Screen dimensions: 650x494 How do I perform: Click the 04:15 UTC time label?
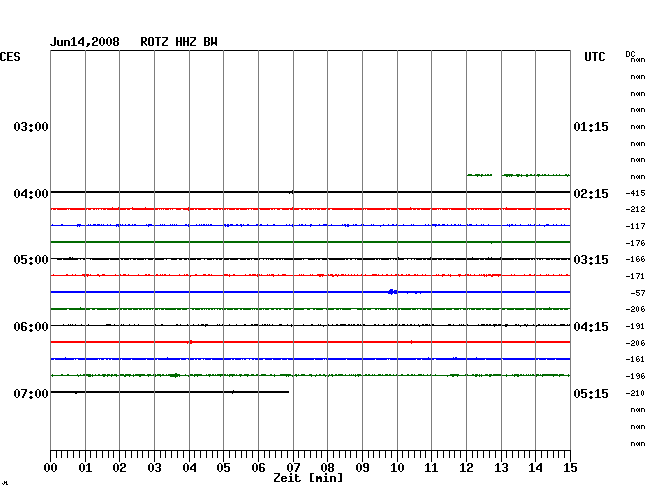[x=591, y=327]
